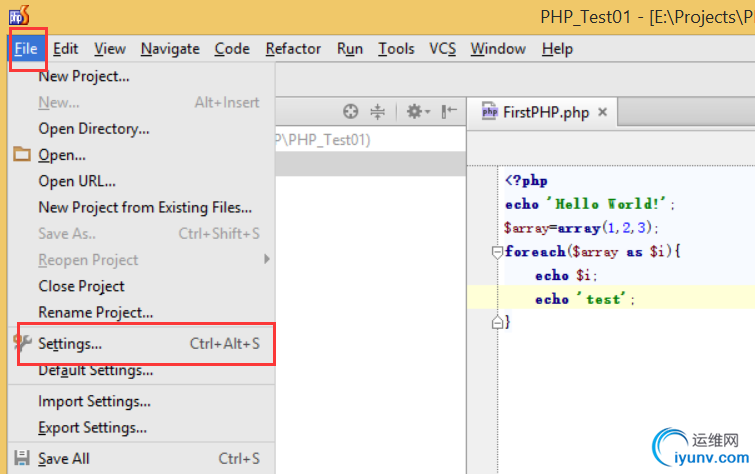Open the Code menu
This screenshot has height=474, width=755.
click(232, 49)
